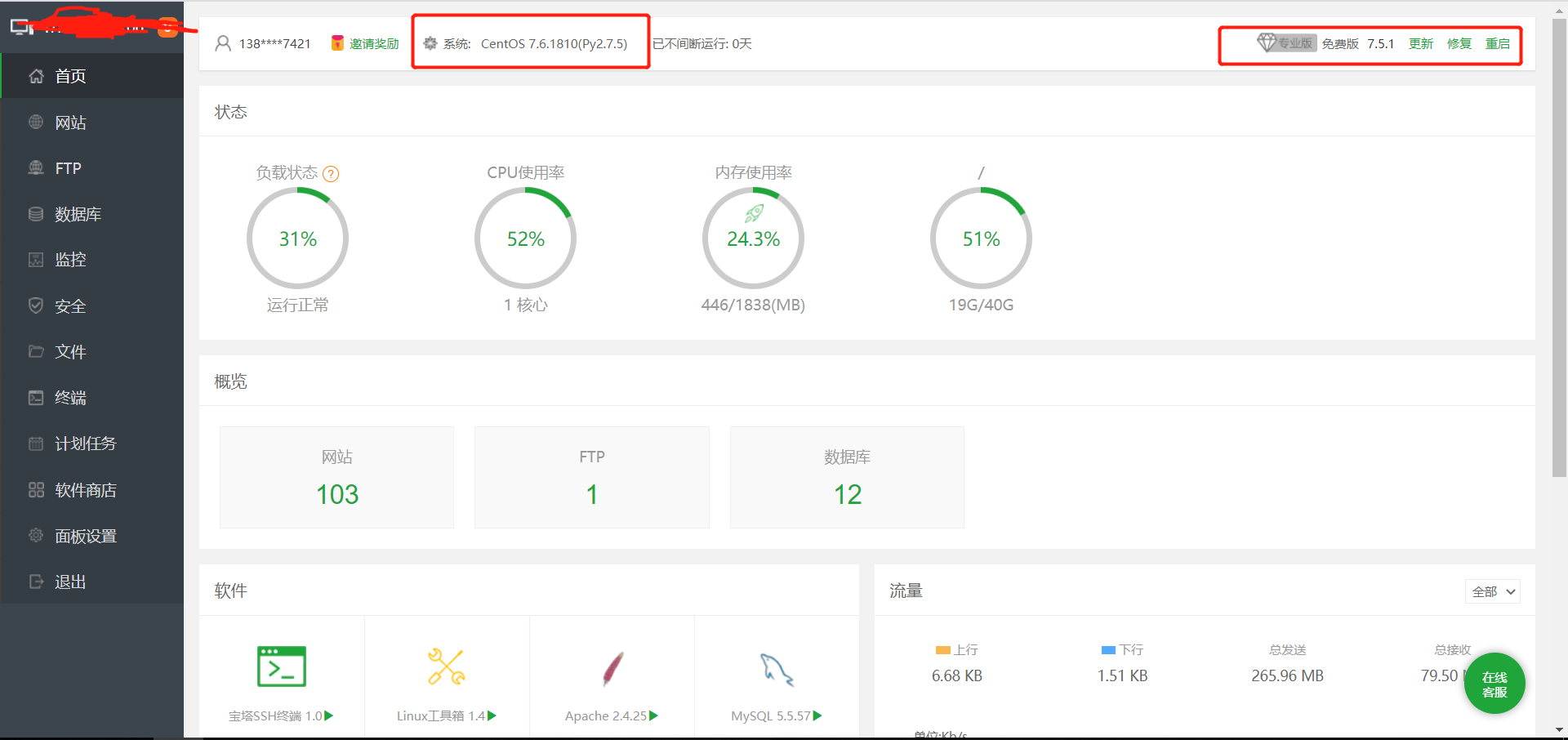
Task: Click the 上行 upstream legend marker
Action: 943,650
